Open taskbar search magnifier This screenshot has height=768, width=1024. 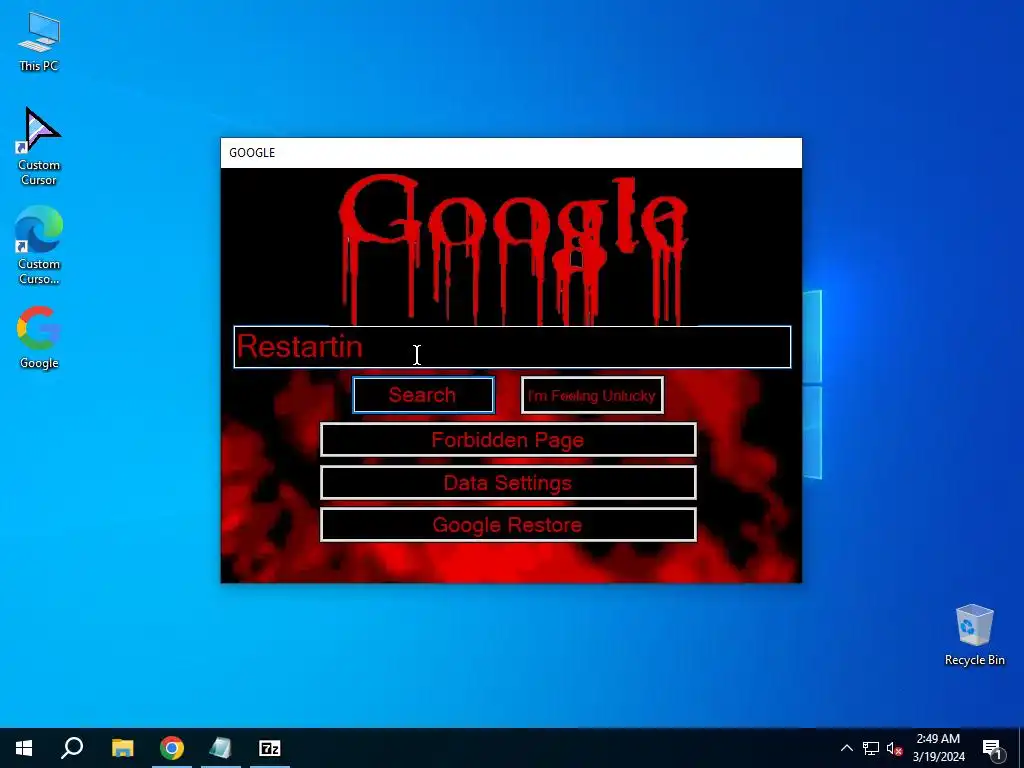pos(72,748)
